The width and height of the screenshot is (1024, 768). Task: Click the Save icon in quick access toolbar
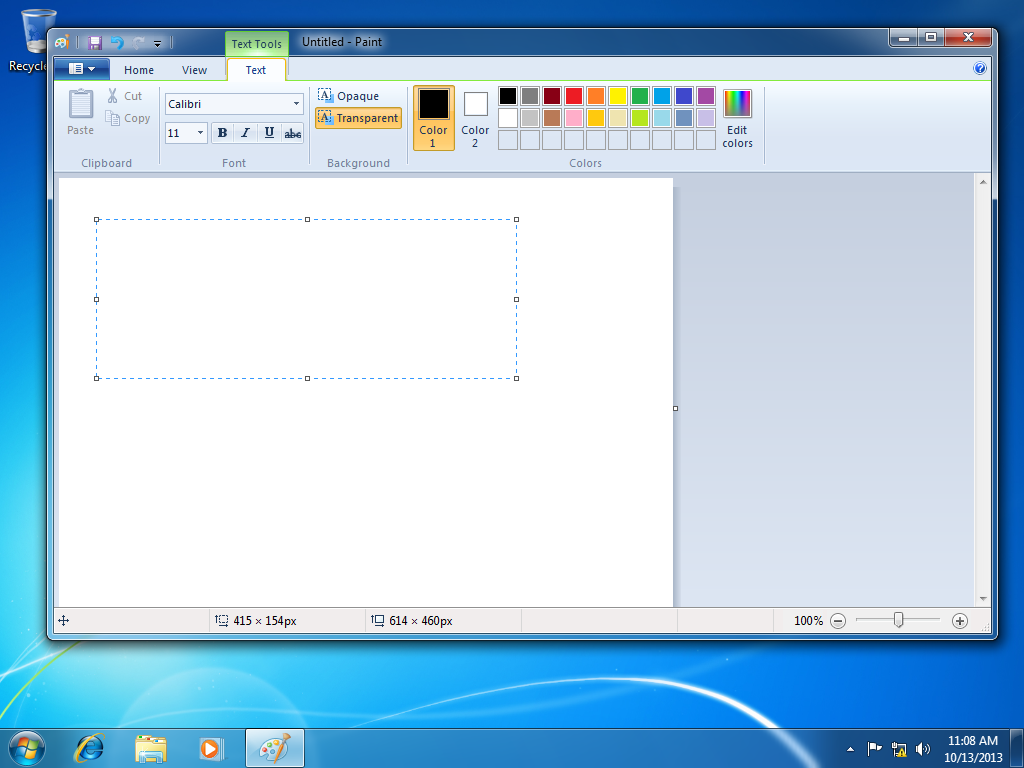tap(95, 43)
